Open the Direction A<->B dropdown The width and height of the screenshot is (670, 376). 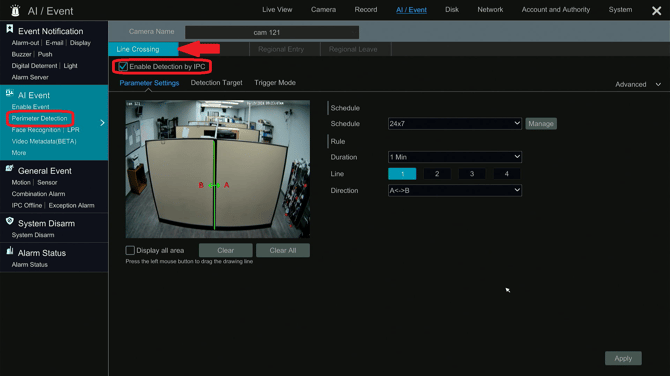pyautogui.click(x=455, y=190)
